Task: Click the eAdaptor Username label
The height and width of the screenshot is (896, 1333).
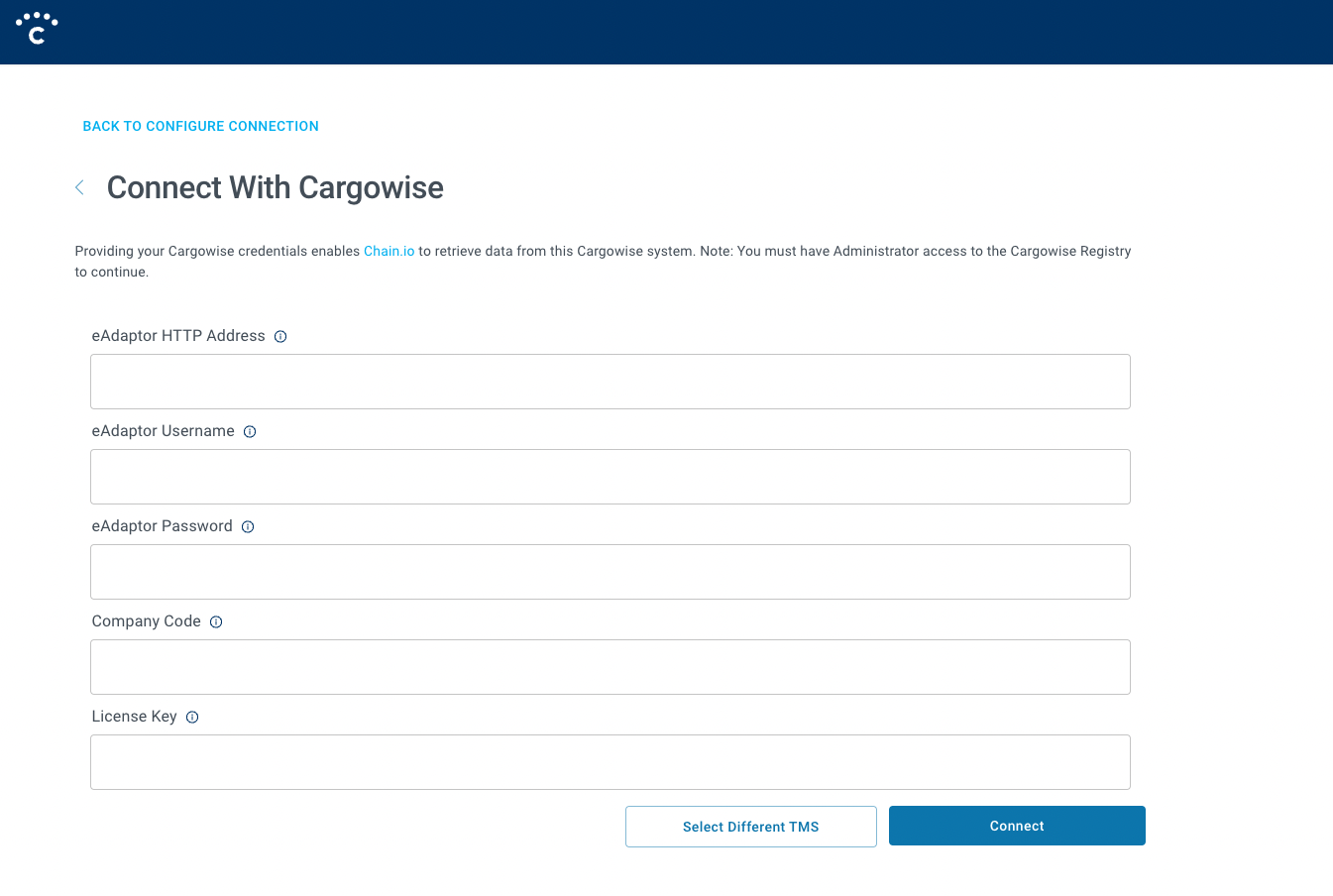Action: pyautogui.click(x=164, y=431)
